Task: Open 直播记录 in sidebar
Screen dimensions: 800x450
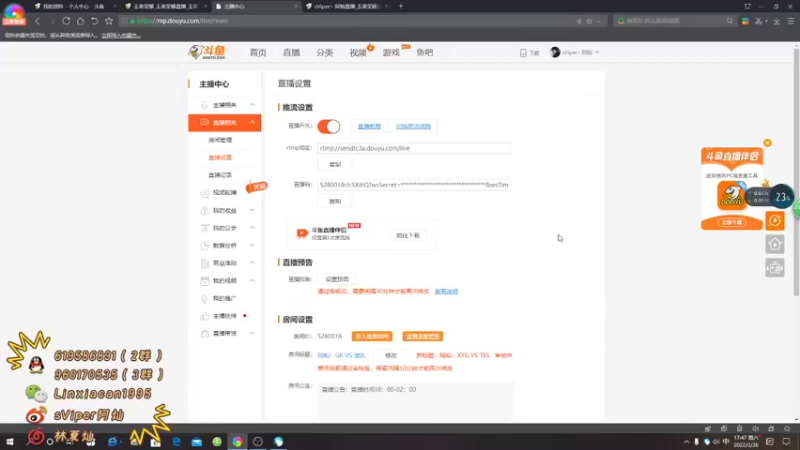Action: click(x=220, y=175)
